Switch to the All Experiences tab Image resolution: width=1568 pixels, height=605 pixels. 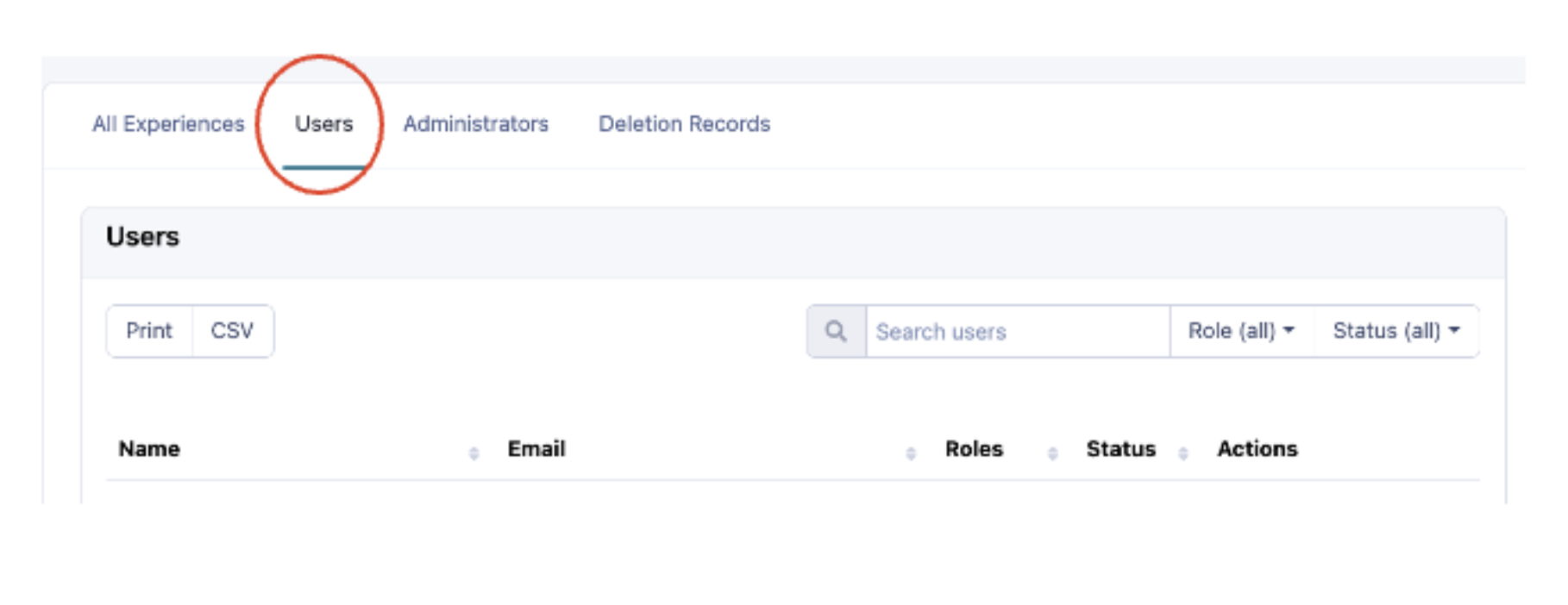point(168,124)
